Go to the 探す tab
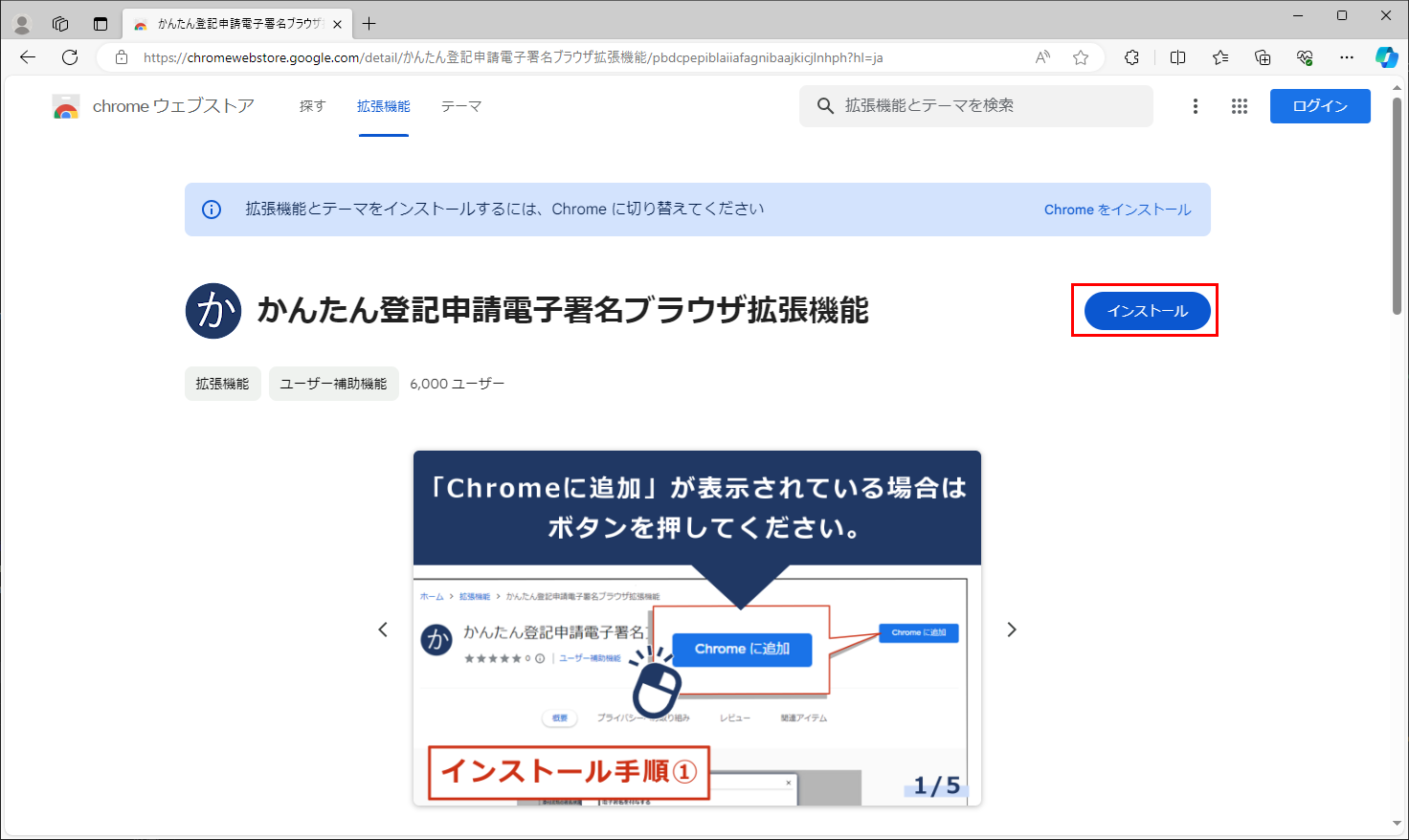 tap(313, 106)
